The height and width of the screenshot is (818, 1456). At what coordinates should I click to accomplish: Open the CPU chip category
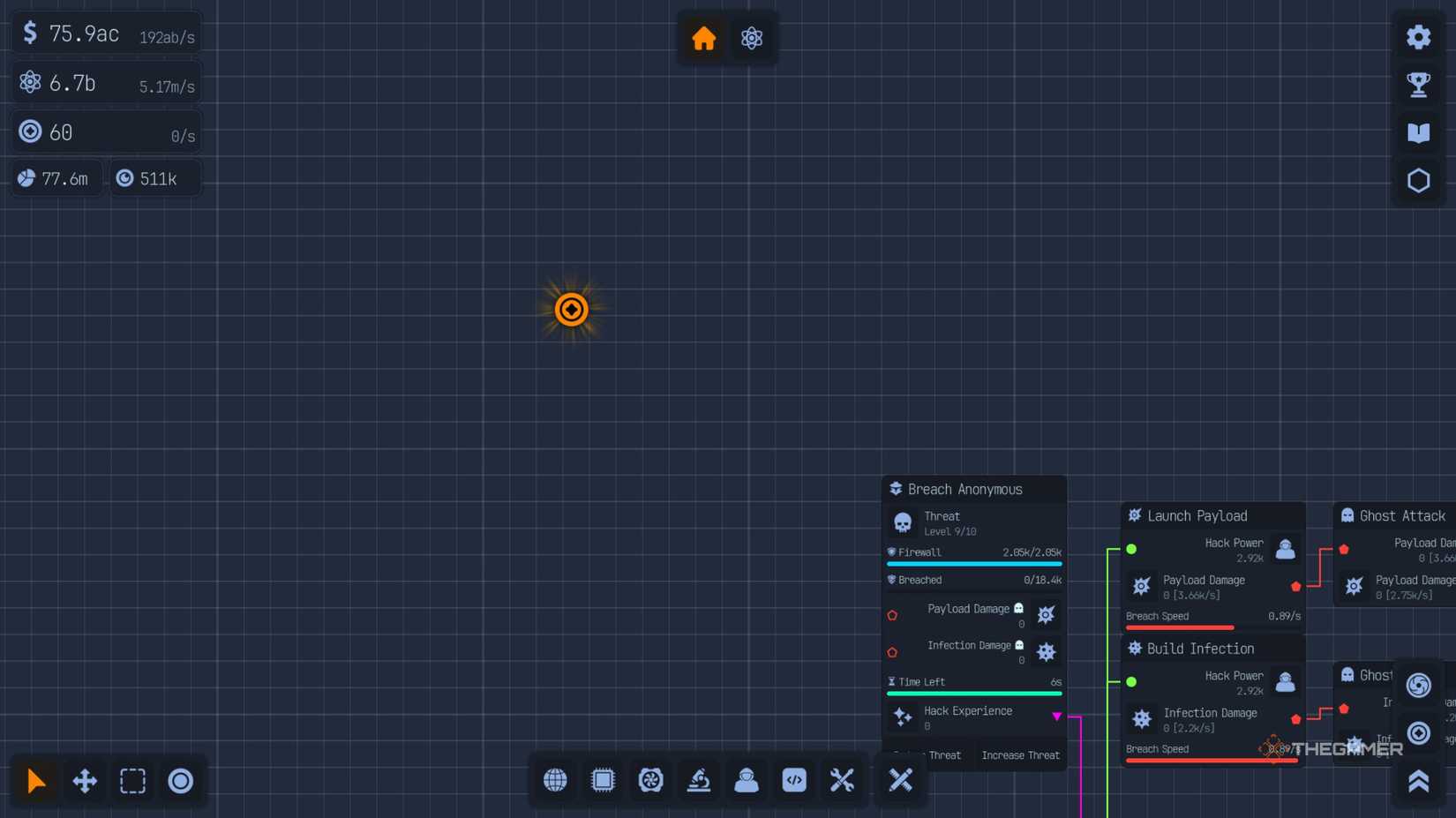coord(603,780)
